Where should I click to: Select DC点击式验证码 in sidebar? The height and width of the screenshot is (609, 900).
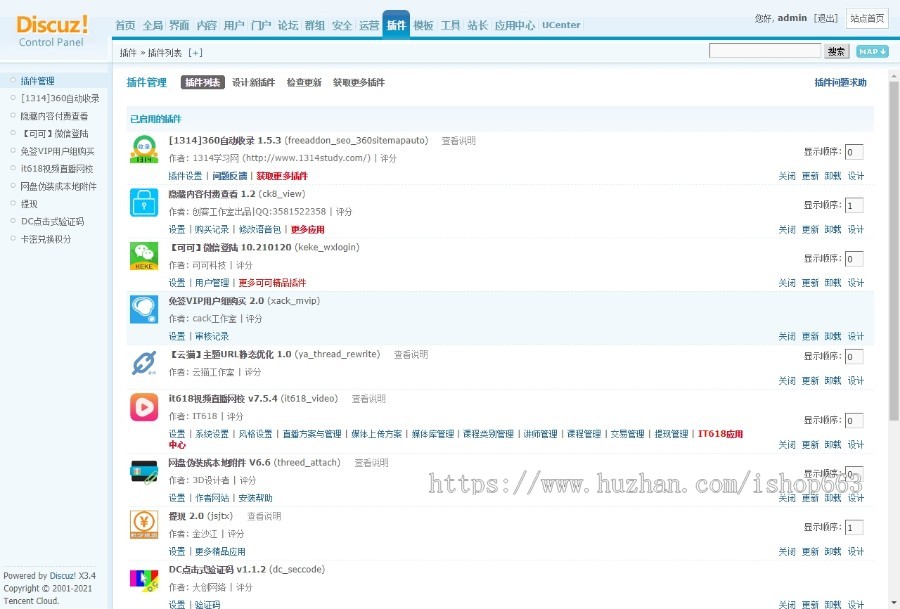(52, 222)
